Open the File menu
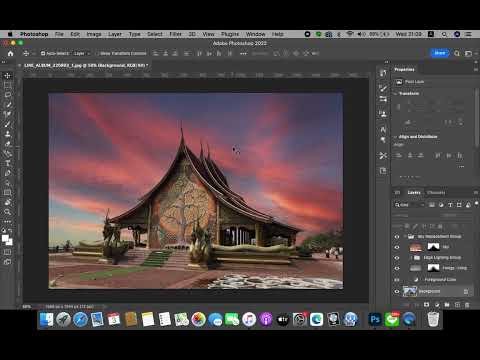The width and height of the screenshot is (480, 360). (59, 34)
